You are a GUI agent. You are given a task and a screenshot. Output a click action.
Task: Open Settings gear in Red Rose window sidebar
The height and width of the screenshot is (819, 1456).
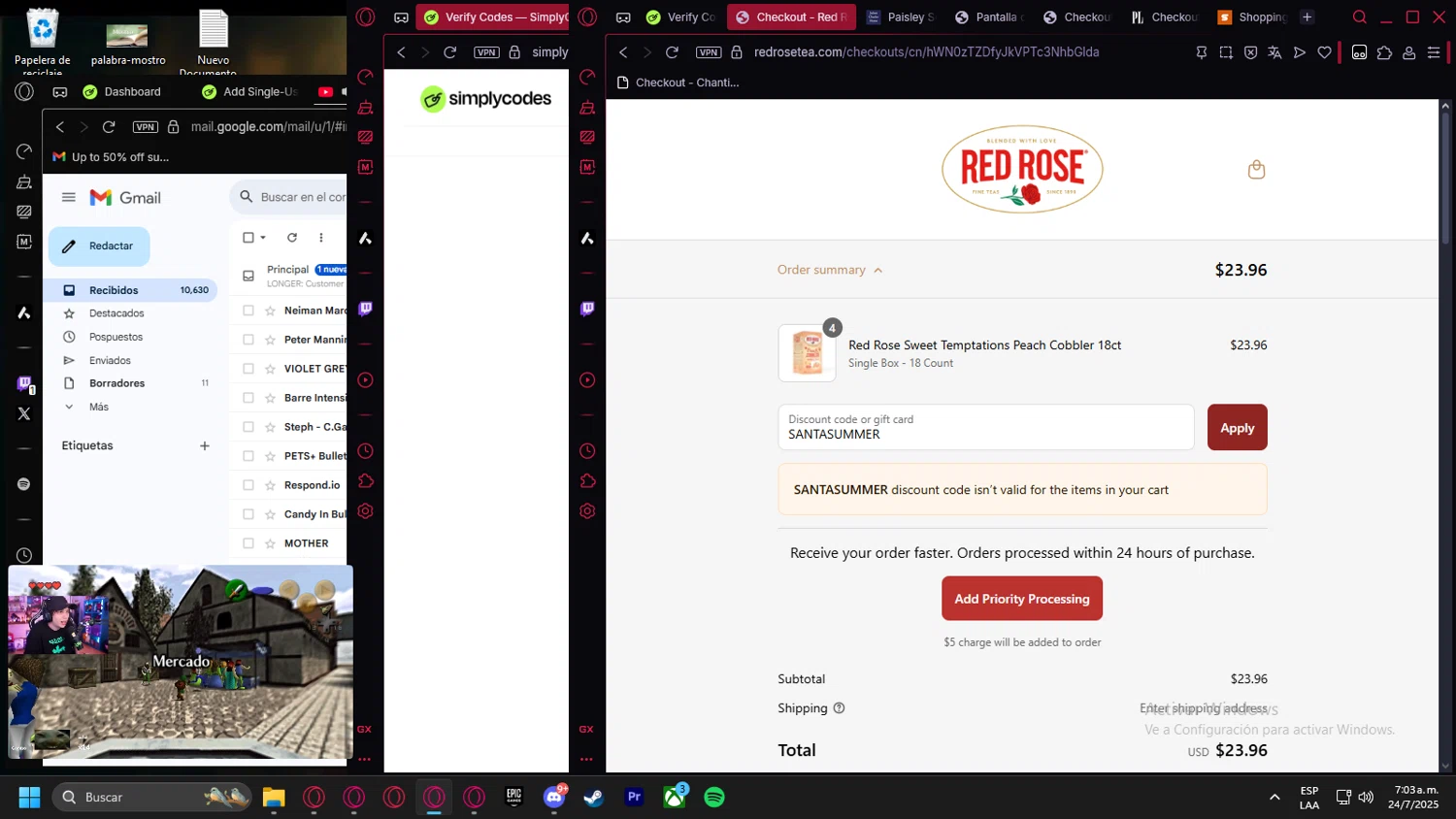click(587, 511)
